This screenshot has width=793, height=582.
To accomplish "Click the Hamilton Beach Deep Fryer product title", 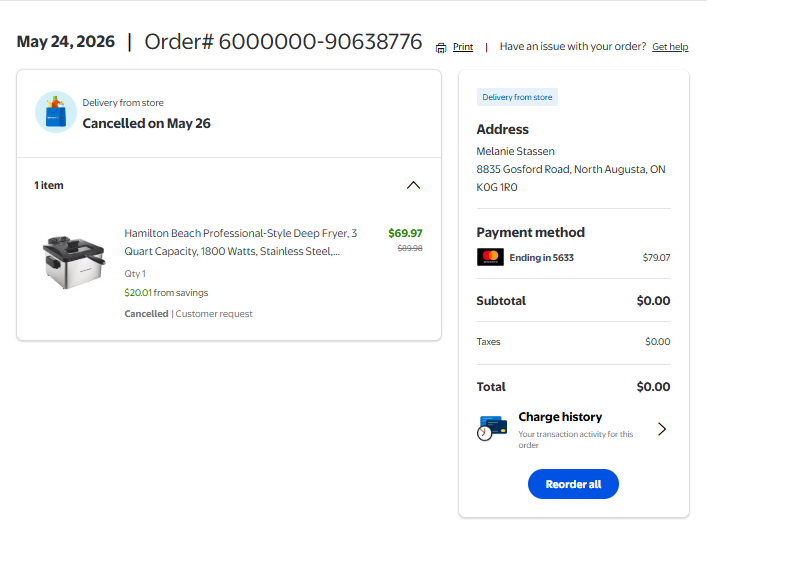I will click(241, 242).
